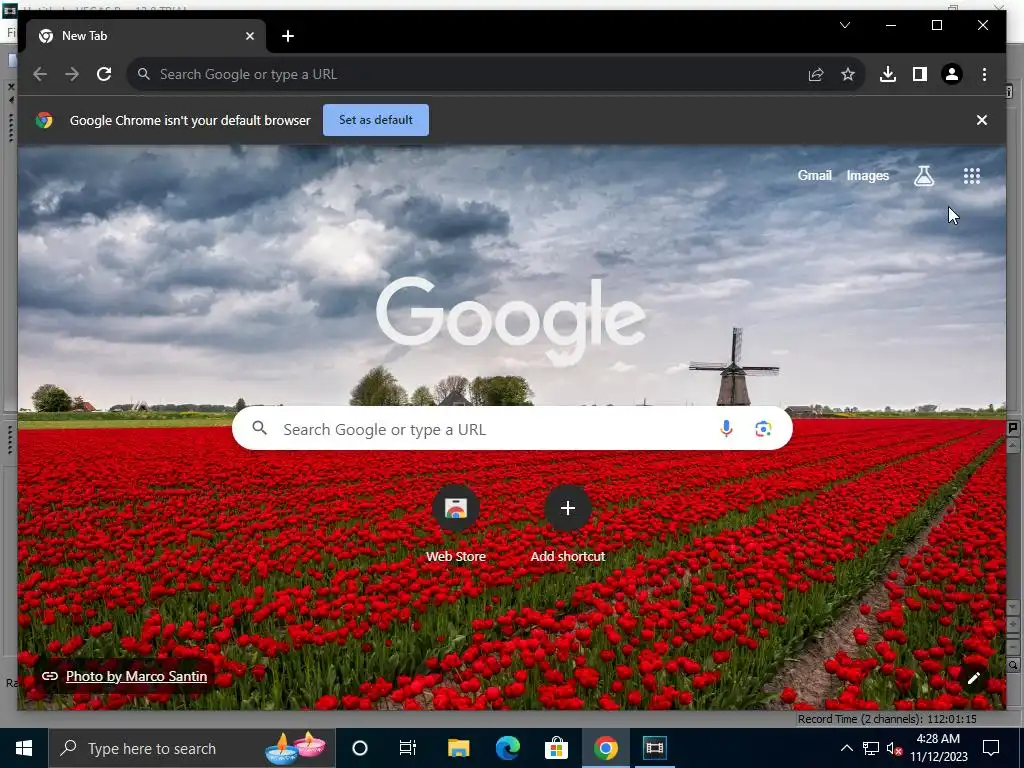This screenshot has height=768, width=1024.
Task: Open the Images link
Action: pos(867,175)
